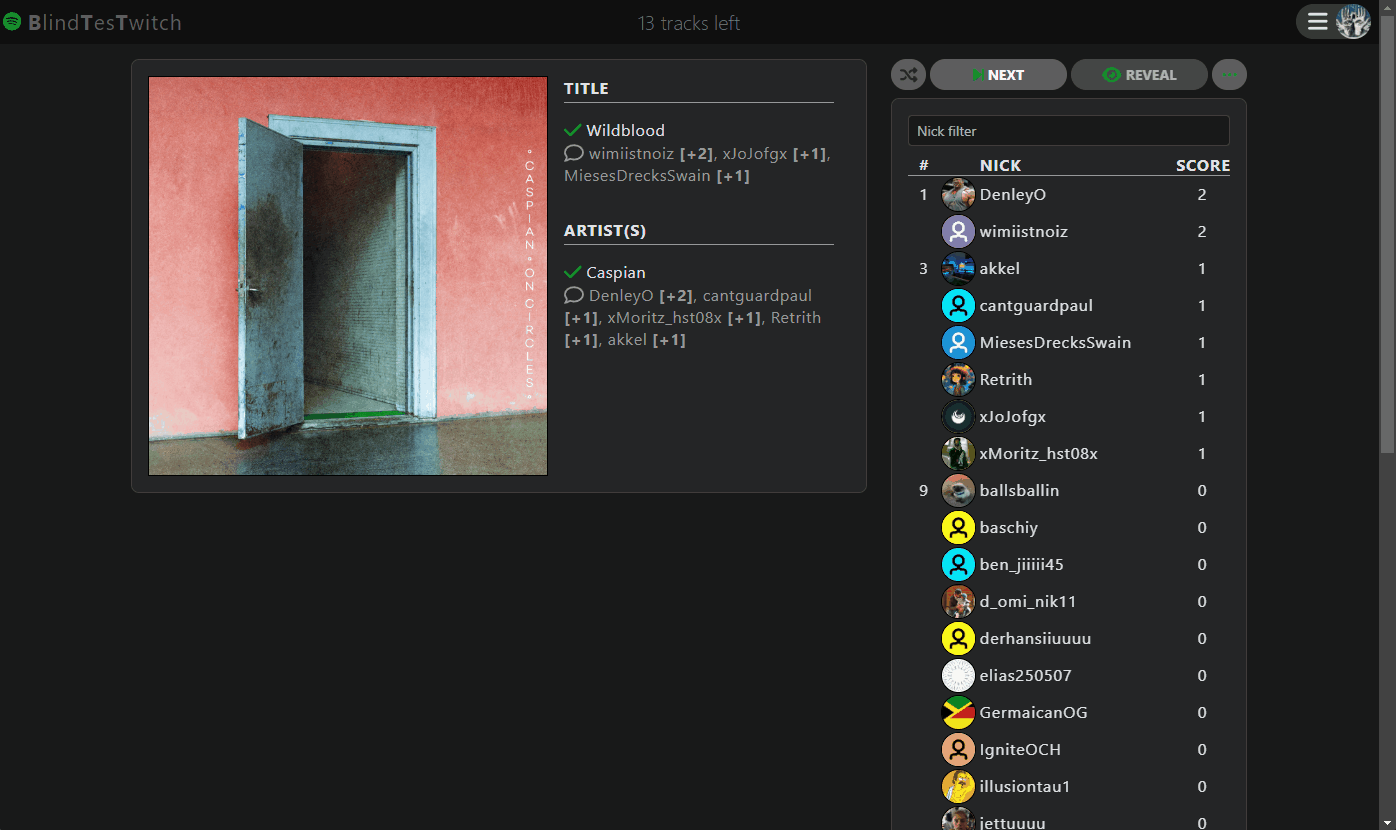This screenshot has width=1396, height=830.
Task: Click the nickname 'ballsballin' in leaderboard
Action: pyautogui.click(x=1019, y=491)
